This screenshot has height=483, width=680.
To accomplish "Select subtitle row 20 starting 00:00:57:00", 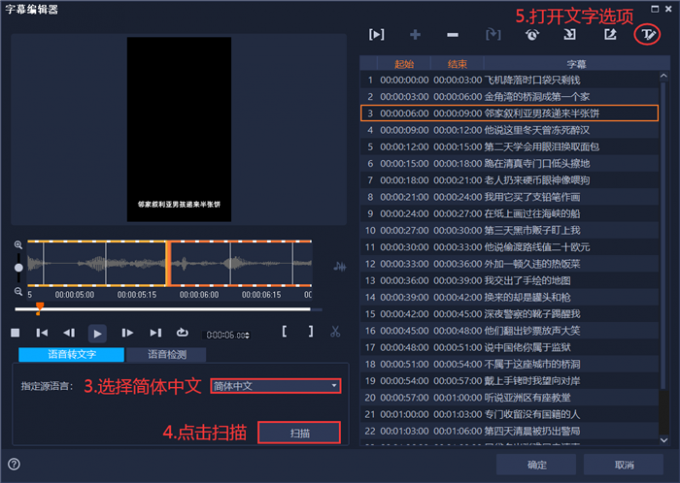I will point(509,398).
